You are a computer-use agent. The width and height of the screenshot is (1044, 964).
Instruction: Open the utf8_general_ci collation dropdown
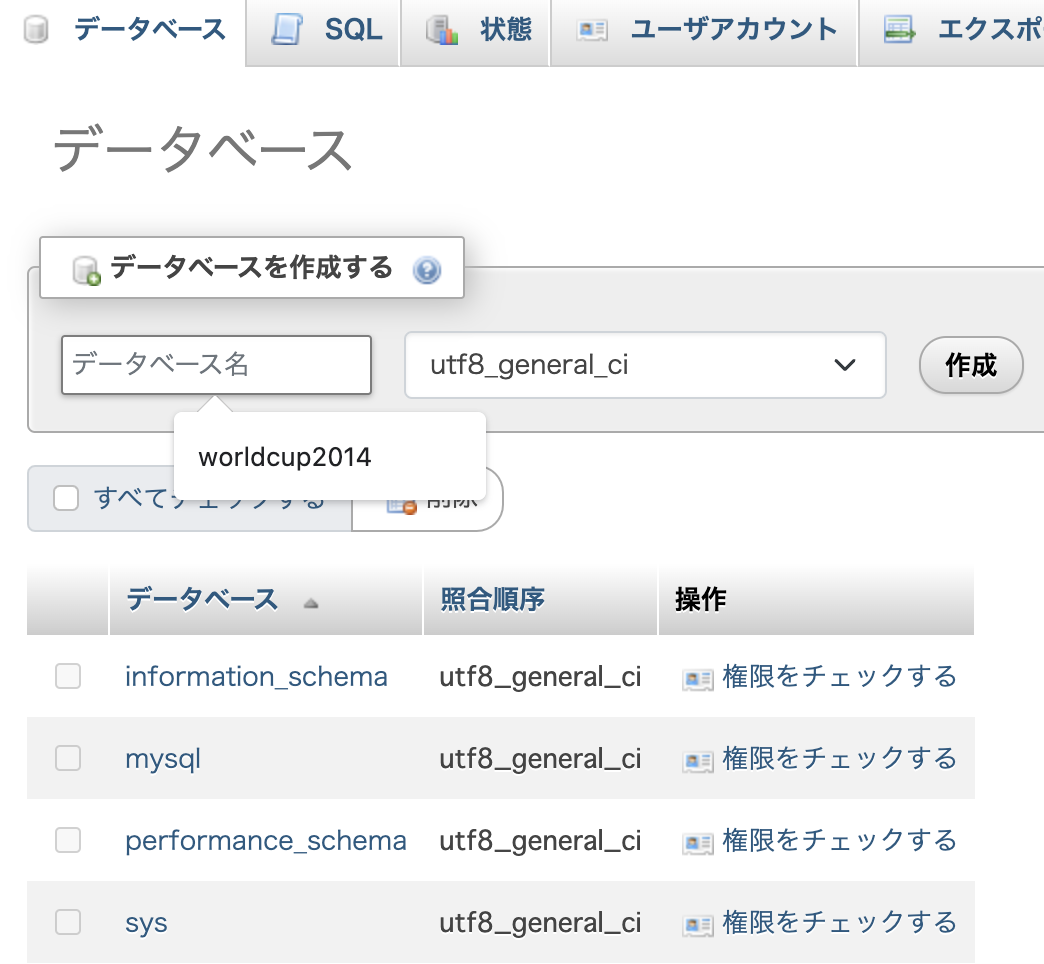[x=645, y=365]
